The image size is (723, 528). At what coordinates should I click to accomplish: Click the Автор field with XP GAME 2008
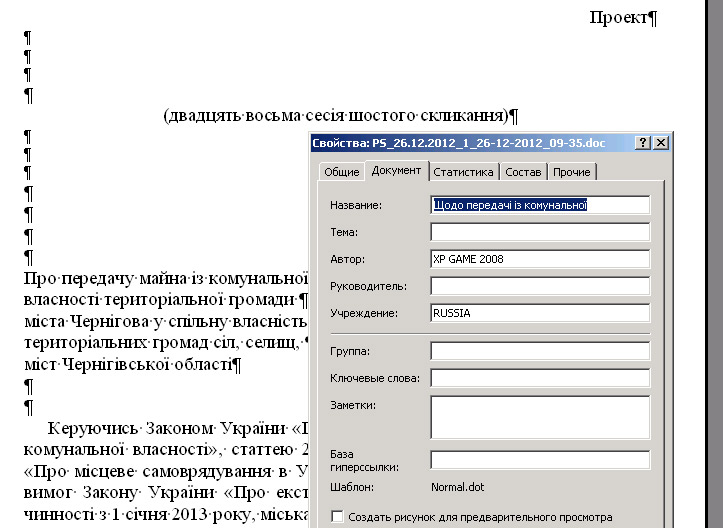(540, 259)
